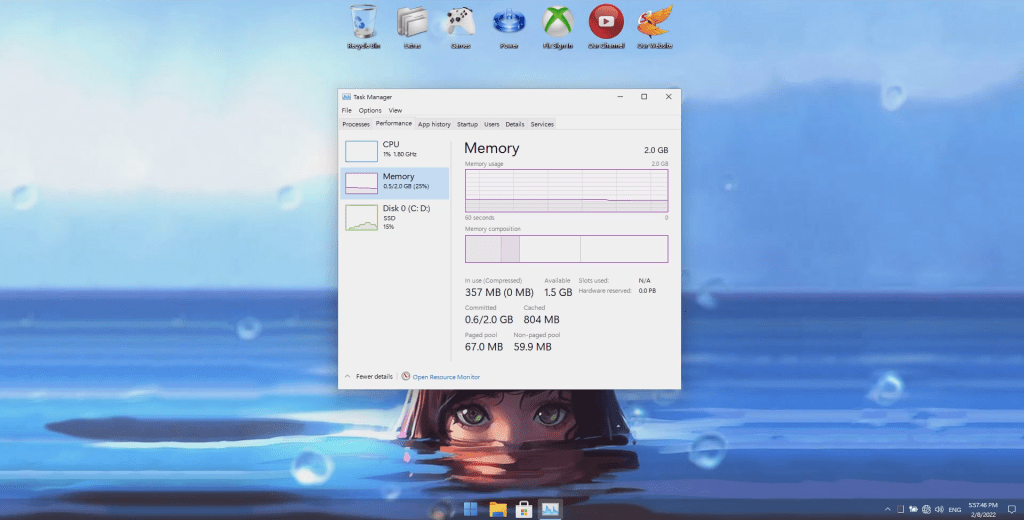The width and height of the screenshot is (1024, 520).
Task: Click the ENG language indicator
Action: point(955,509)
